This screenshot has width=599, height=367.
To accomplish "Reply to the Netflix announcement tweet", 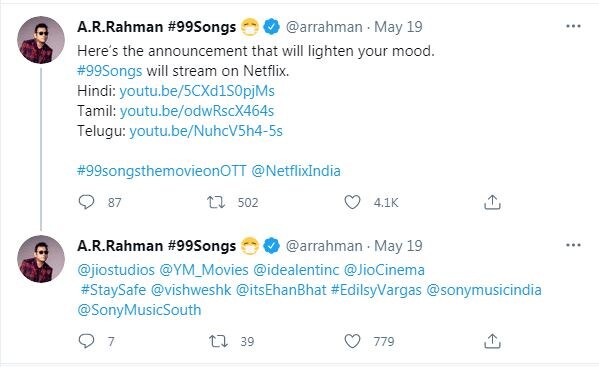I will 86,202.
